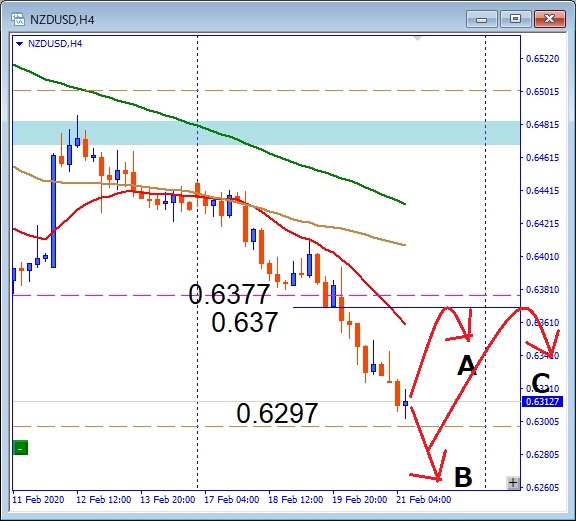Click the 0.62805 price scale value
576x521 pixels.
(543, 454)
